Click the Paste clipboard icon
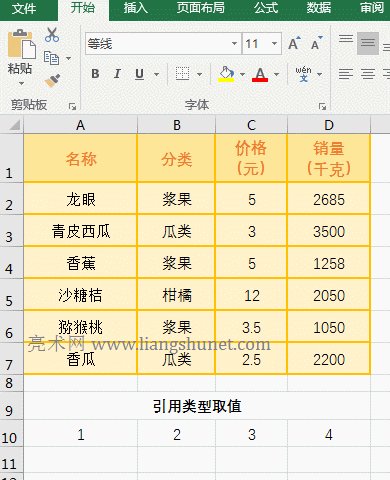Screen dimensions: 390x480 coord(21,44)
